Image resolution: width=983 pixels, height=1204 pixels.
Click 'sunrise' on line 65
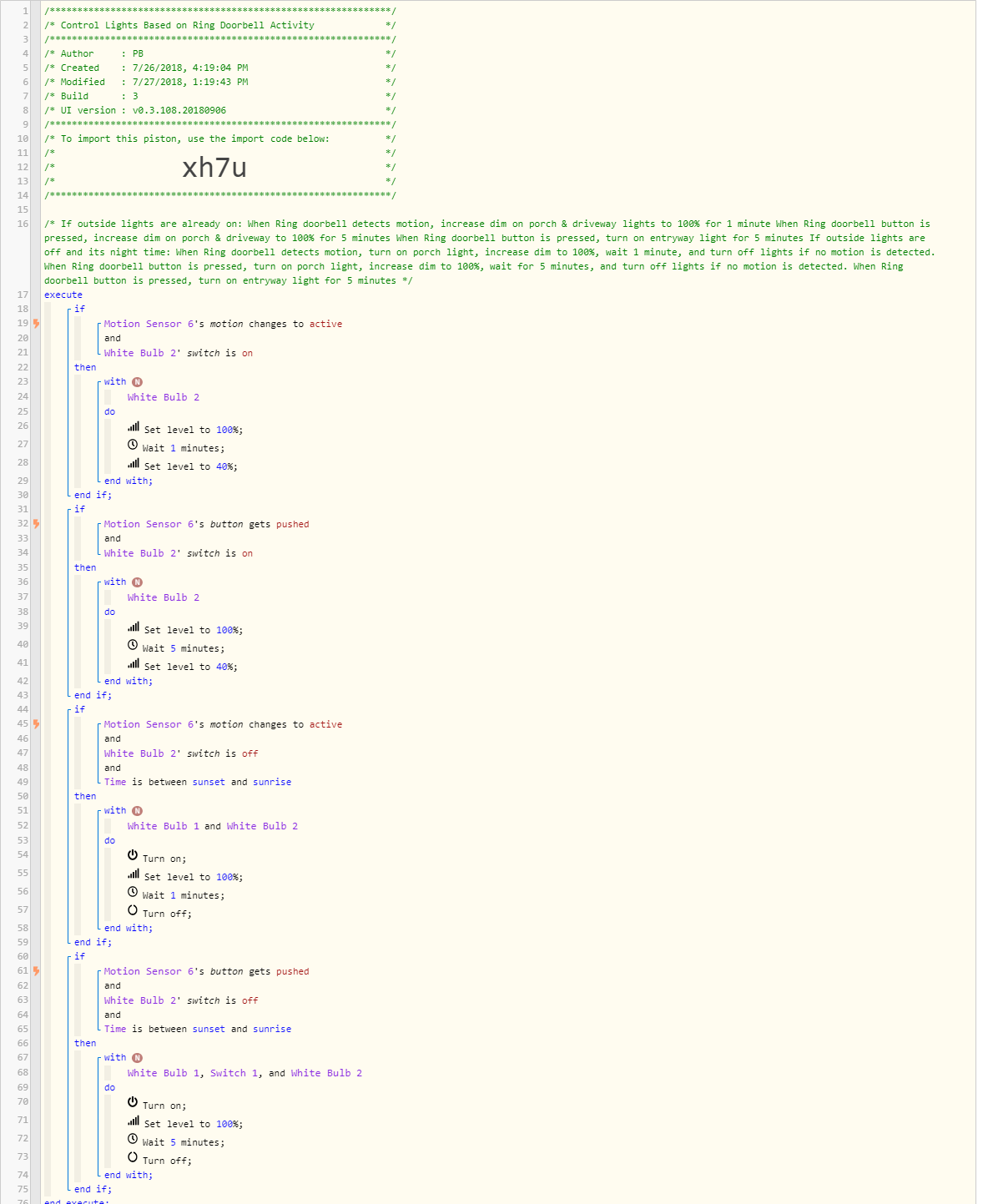tap(273, 1029)
